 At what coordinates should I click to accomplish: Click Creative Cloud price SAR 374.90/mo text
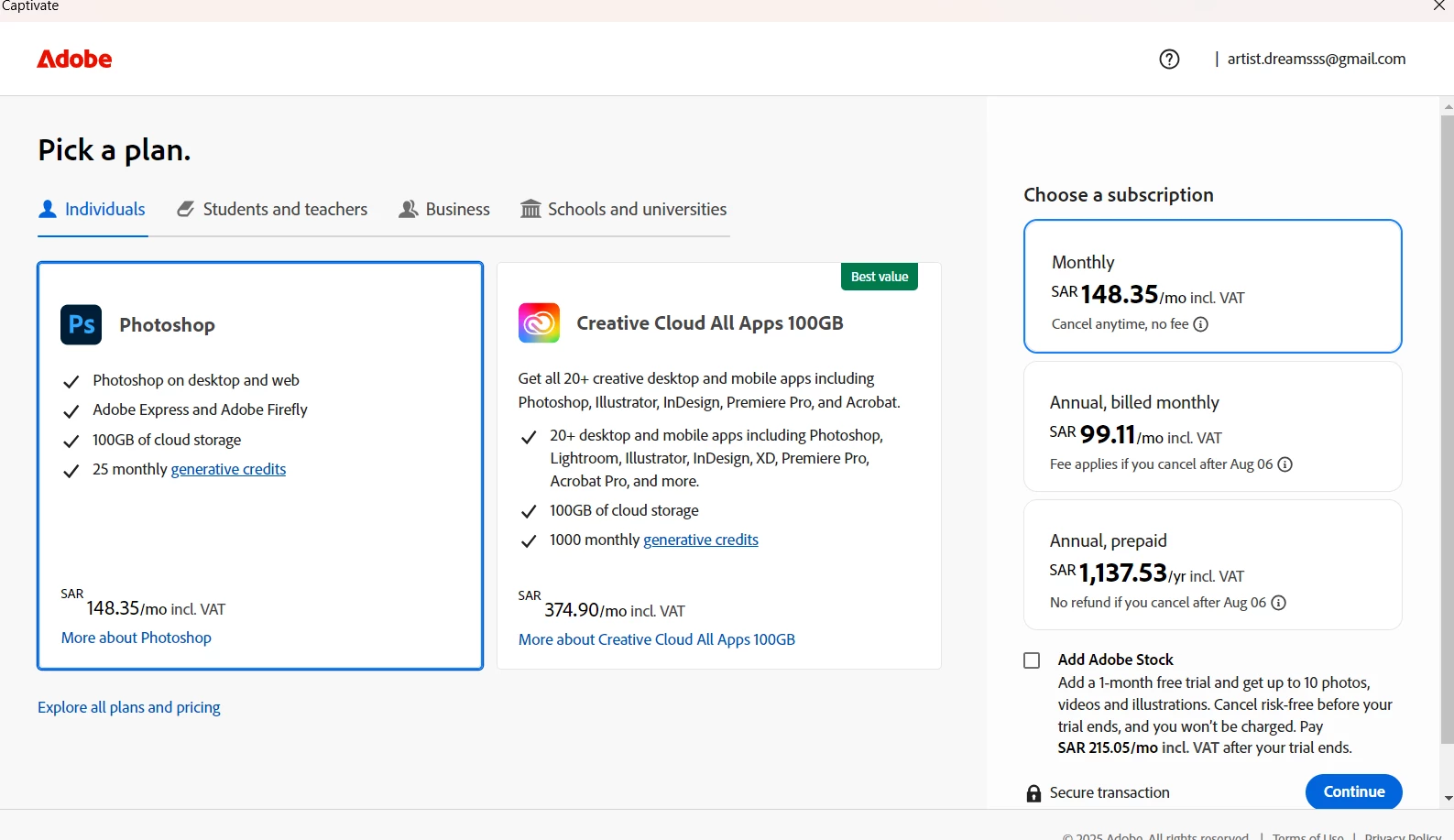[601, 605]
